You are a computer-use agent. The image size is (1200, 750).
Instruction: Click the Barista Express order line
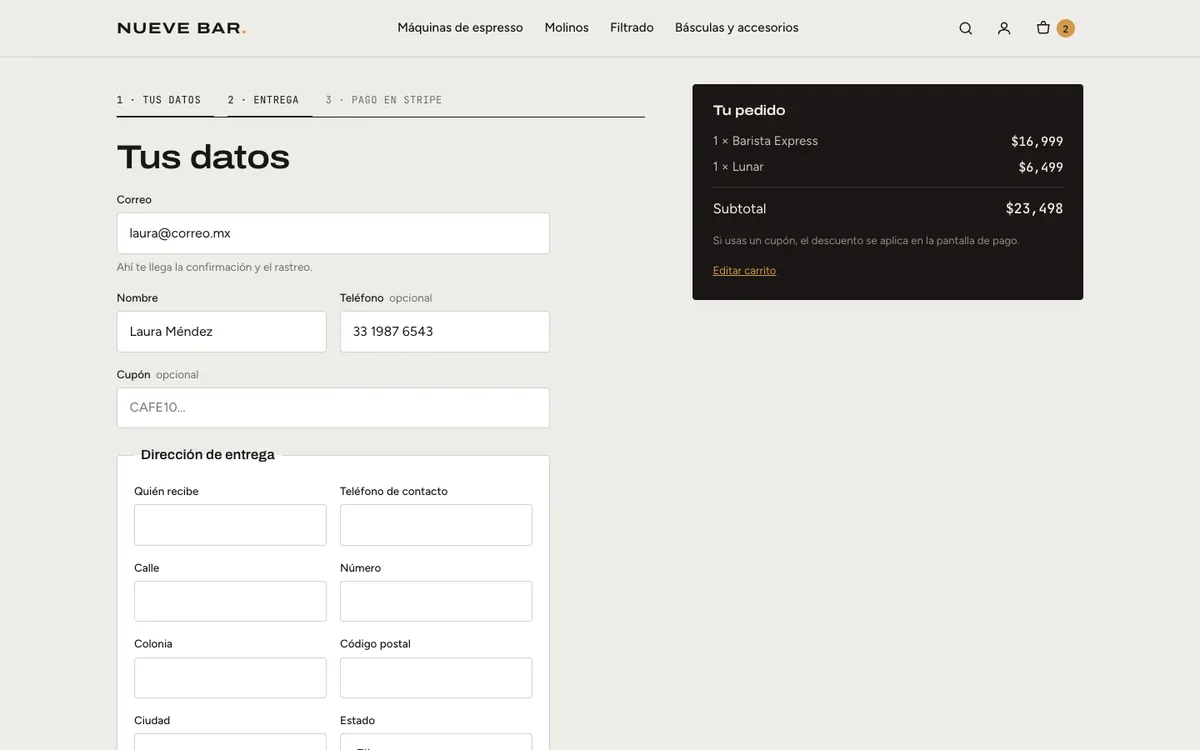tap(888, 141)
